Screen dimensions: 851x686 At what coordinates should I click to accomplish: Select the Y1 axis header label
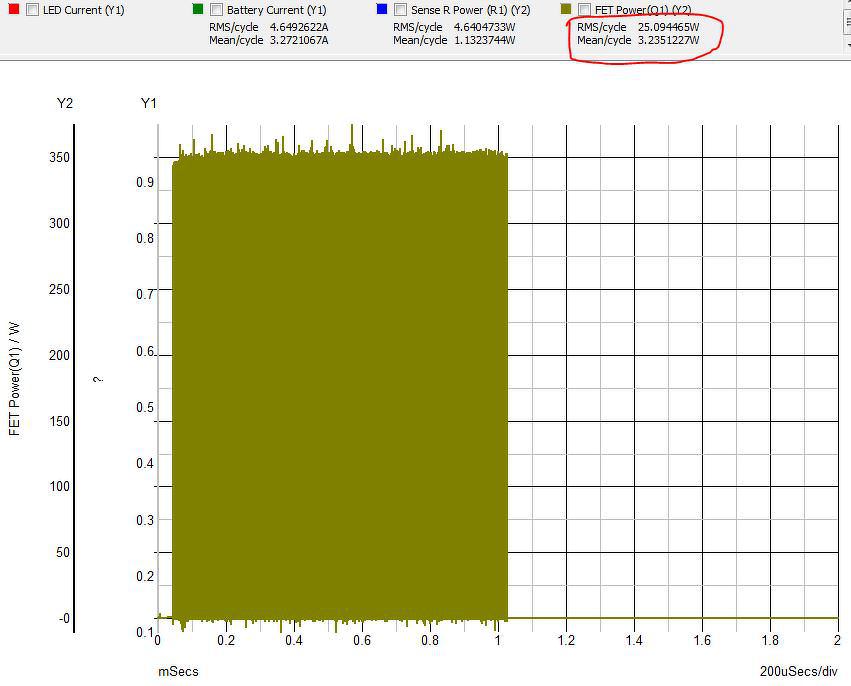coord(149,103)
